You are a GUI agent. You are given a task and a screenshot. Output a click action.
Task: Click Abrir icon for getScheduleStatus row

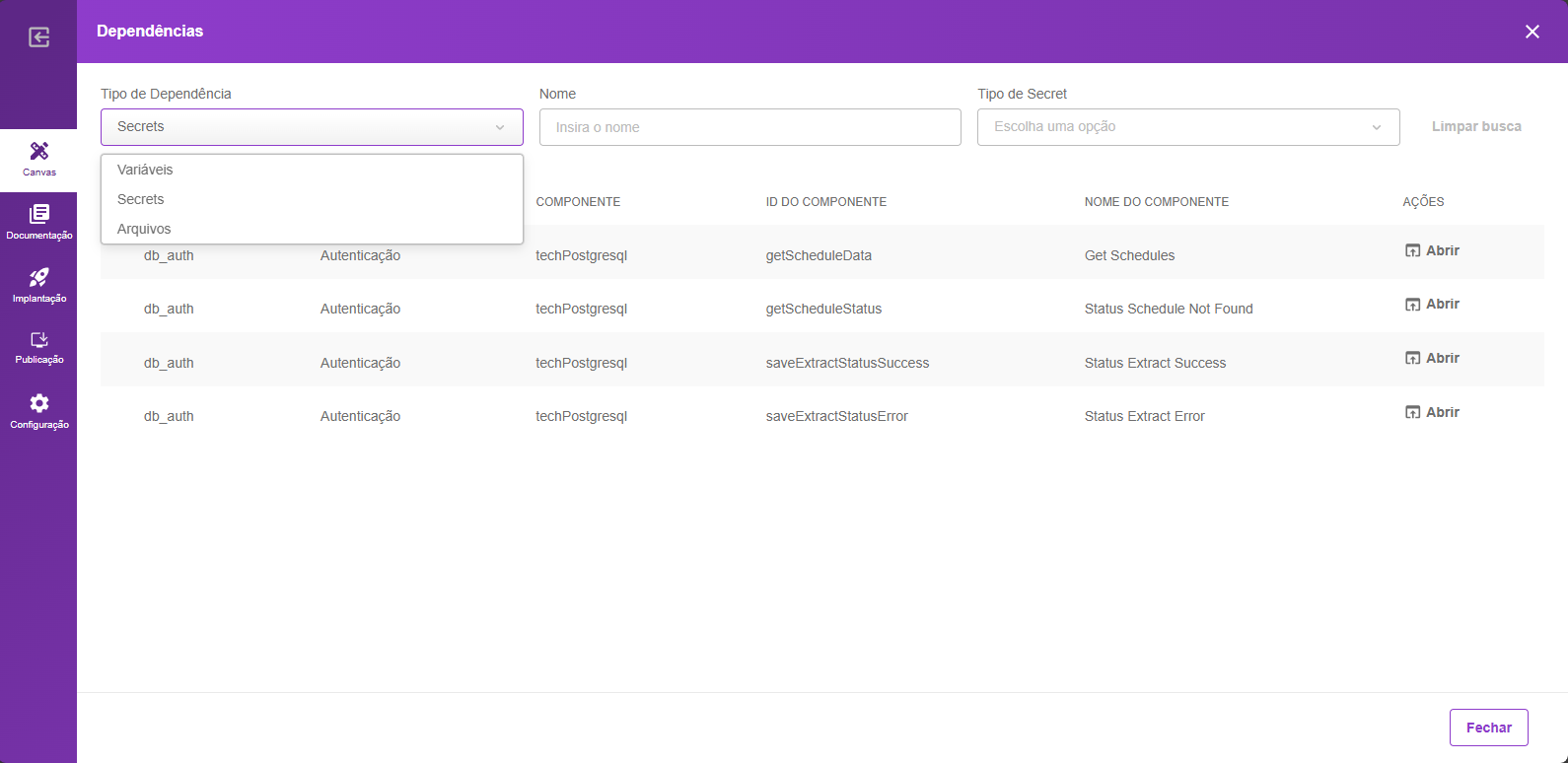(1413, 305)
